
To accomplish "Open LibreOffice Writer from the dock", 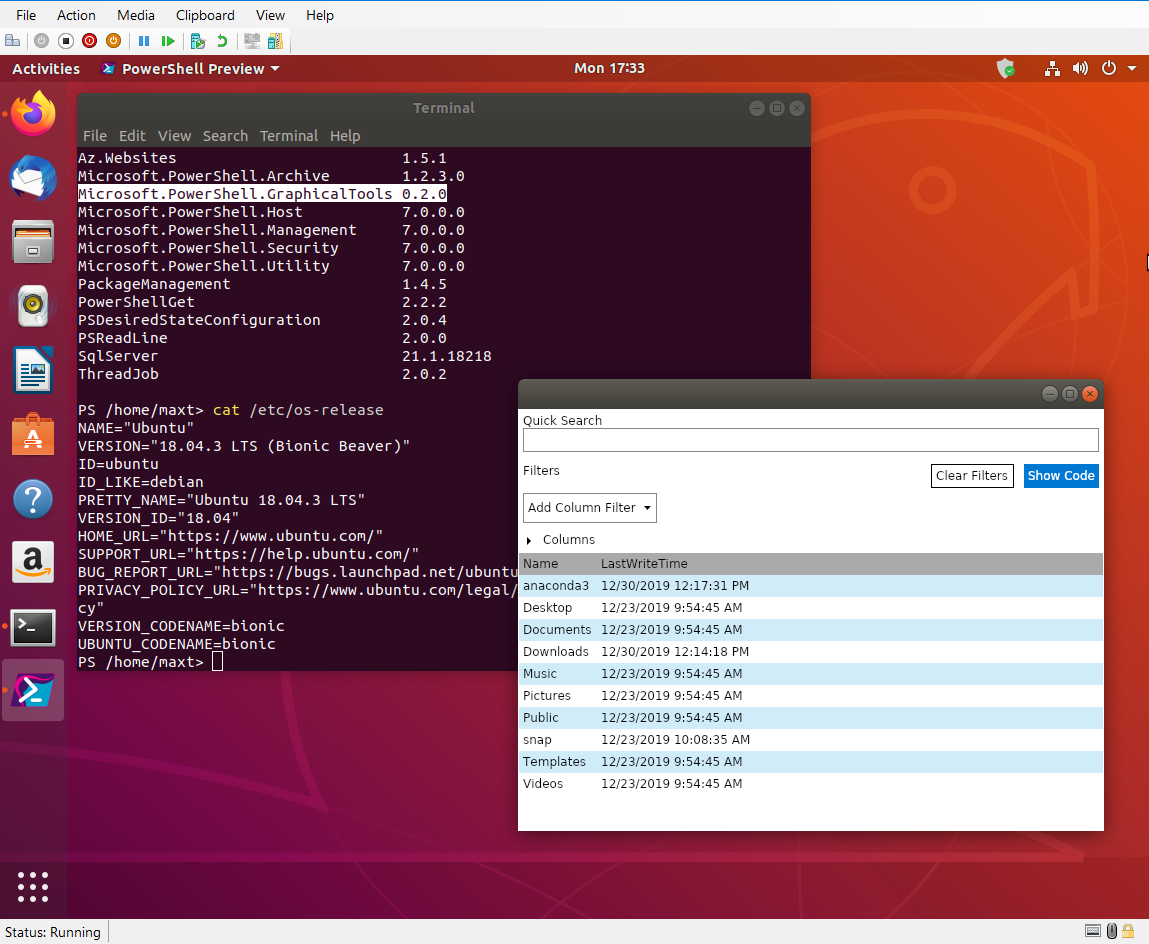I will click(x=33, y=369).
